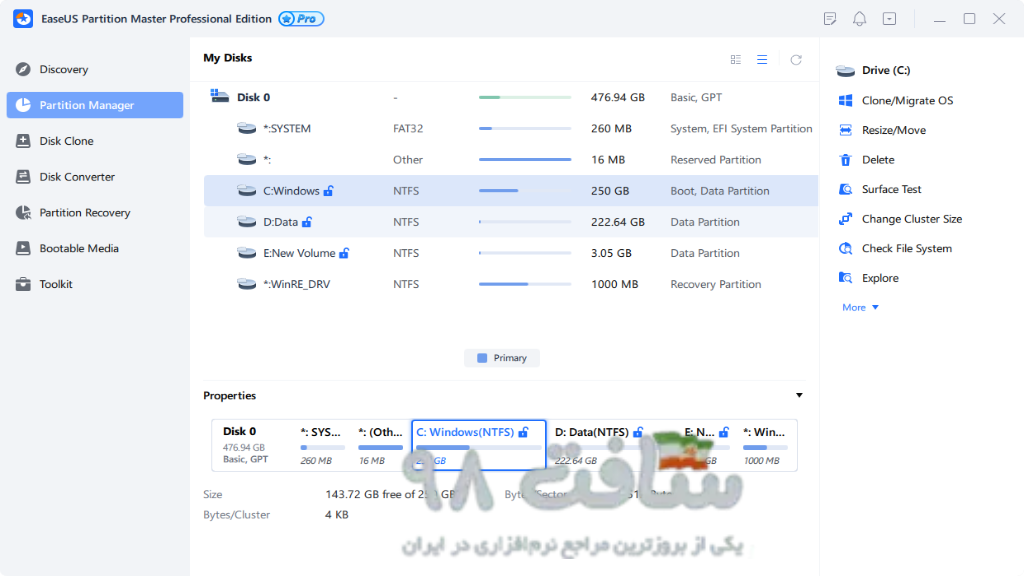Click the Discovery compass icon
Image resolution: width=1024 pixels, height=576 pixels.
[x=23, y=69]
